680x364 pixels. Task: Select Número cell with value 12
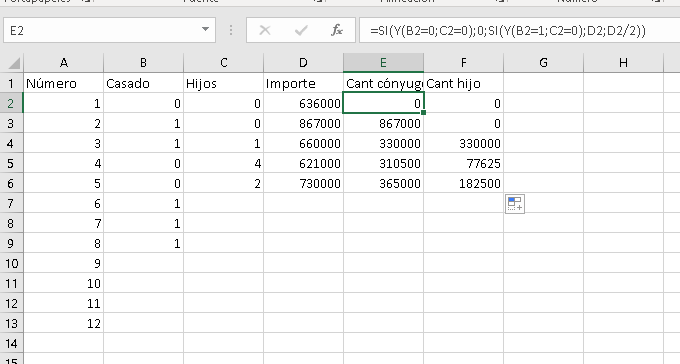[64, 323]
